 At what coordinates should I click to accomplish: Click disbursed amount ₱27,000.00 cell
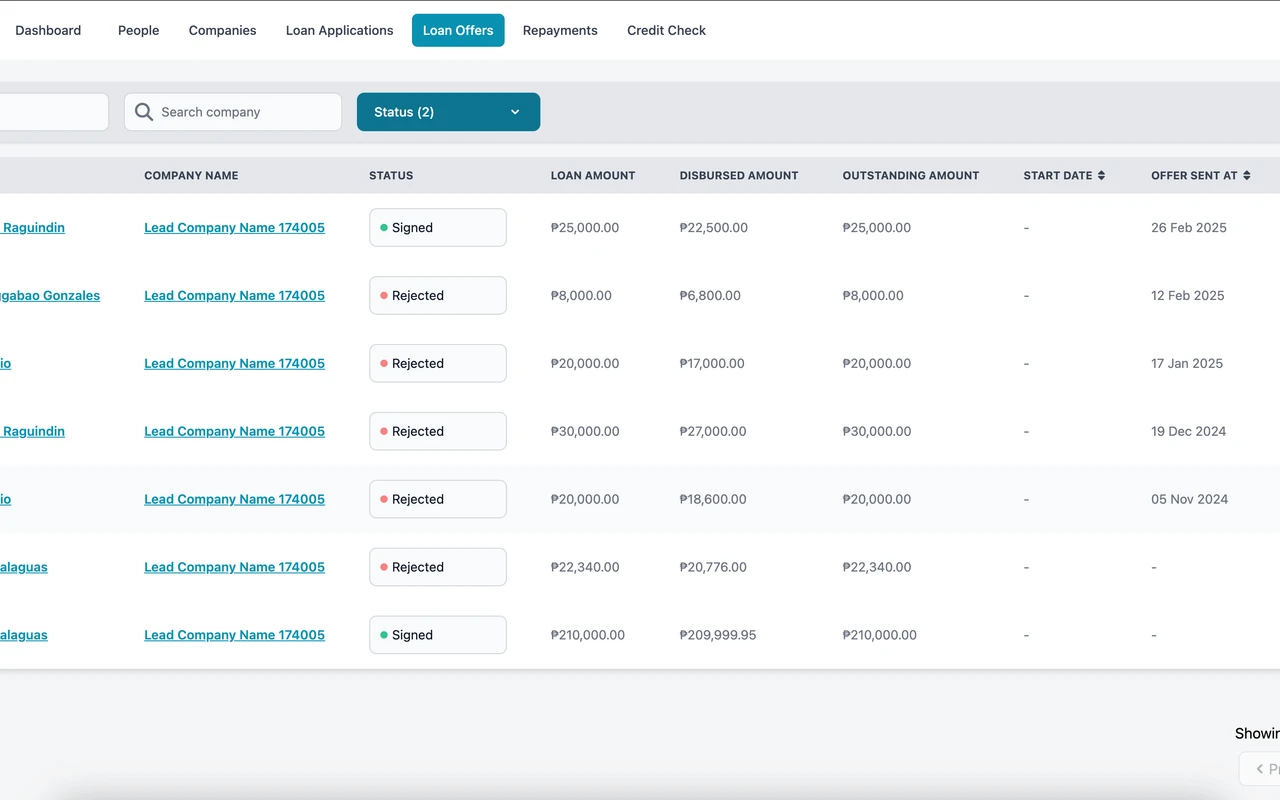(713, 431)
